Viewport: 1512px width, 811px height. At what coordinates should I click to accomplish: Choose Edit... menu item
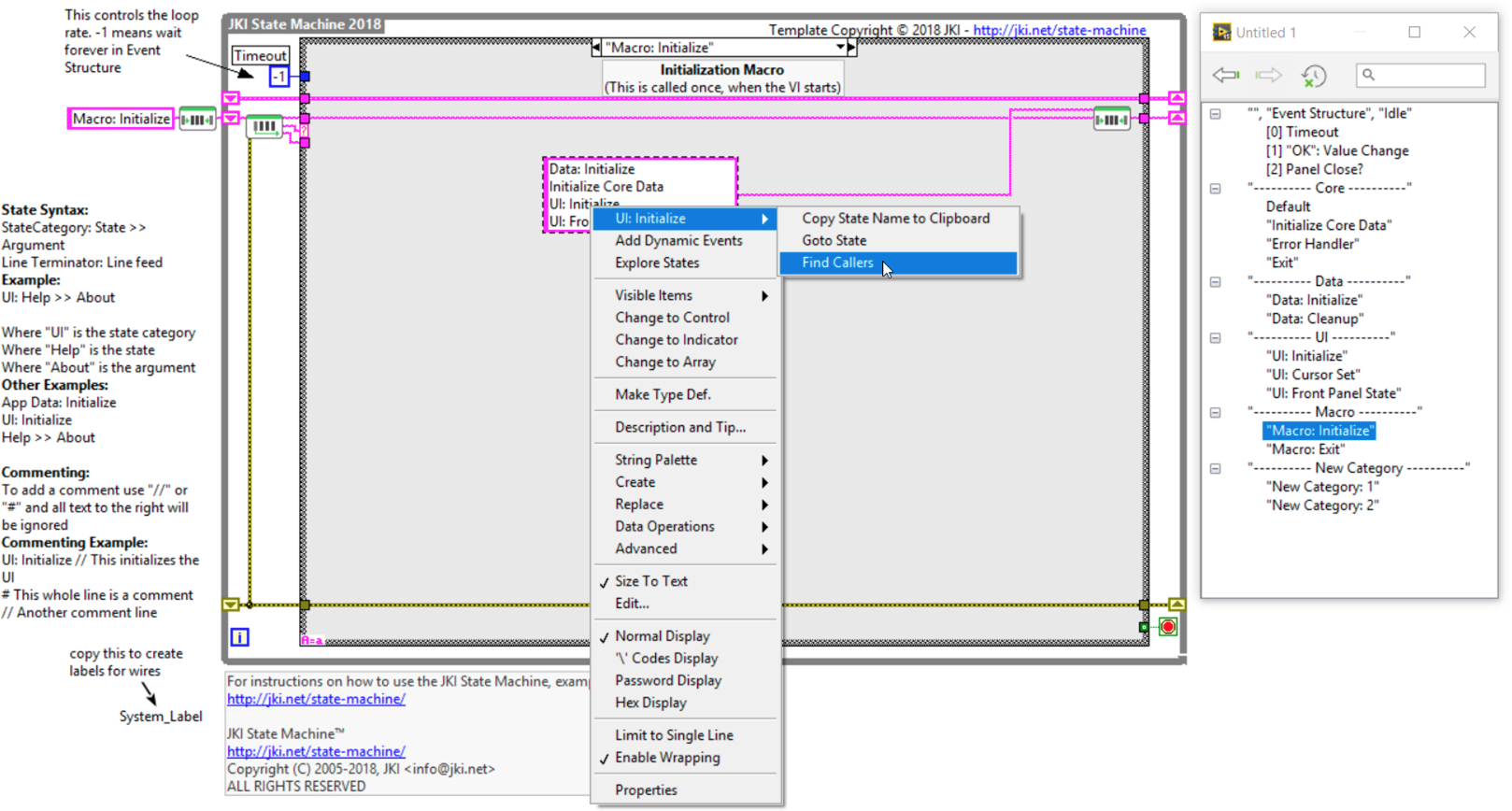pyautogui.click(x=686, y=604)
